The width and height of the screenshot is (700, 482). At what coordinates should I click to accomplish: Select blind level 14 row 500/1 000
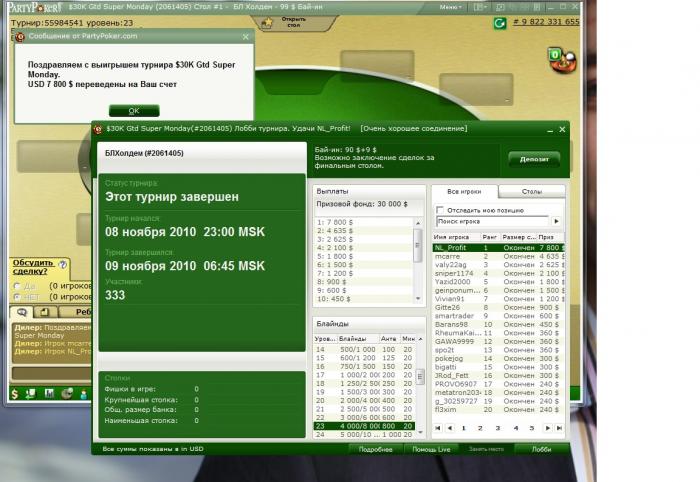click(x=364, y=349)
